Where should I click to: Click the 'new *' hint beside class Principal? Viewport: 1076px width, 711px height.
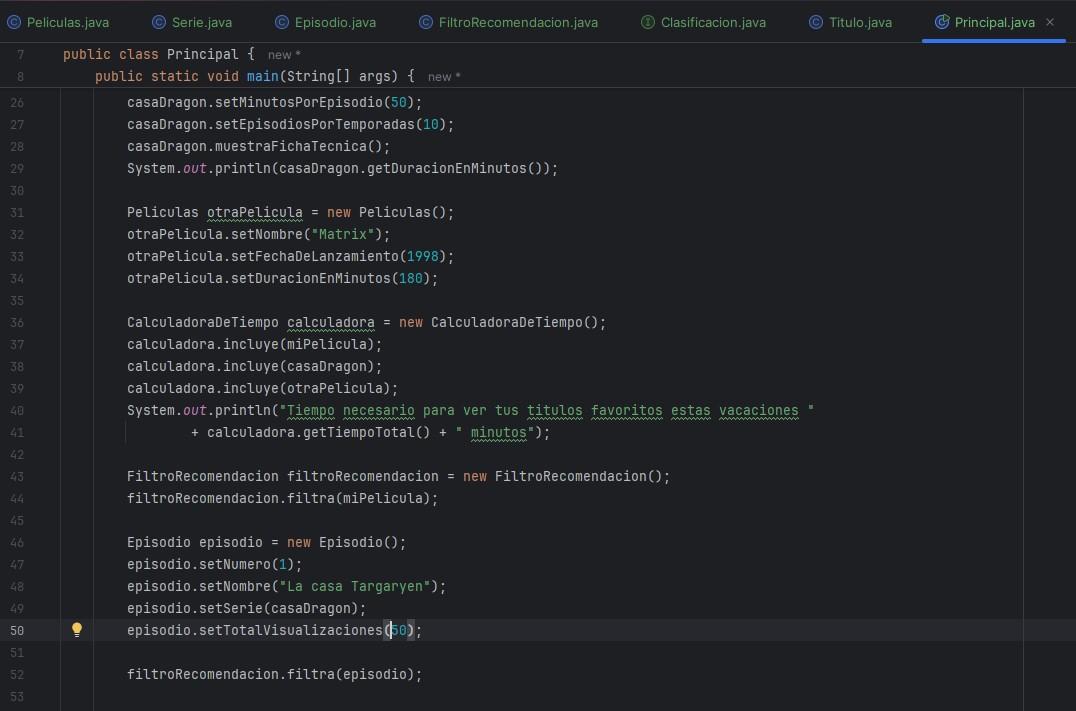point(283,55)
